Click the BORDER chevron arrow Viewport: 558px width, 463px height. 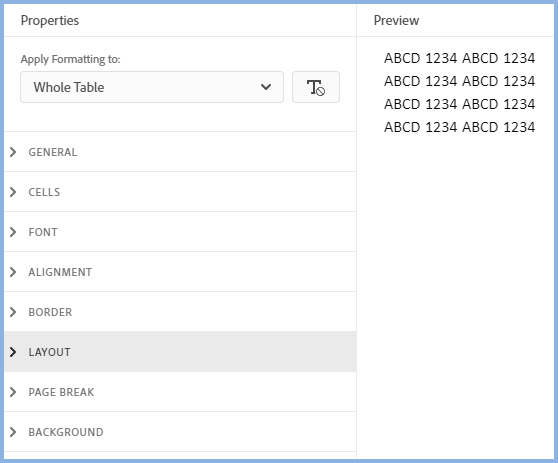tap(13, 312)
